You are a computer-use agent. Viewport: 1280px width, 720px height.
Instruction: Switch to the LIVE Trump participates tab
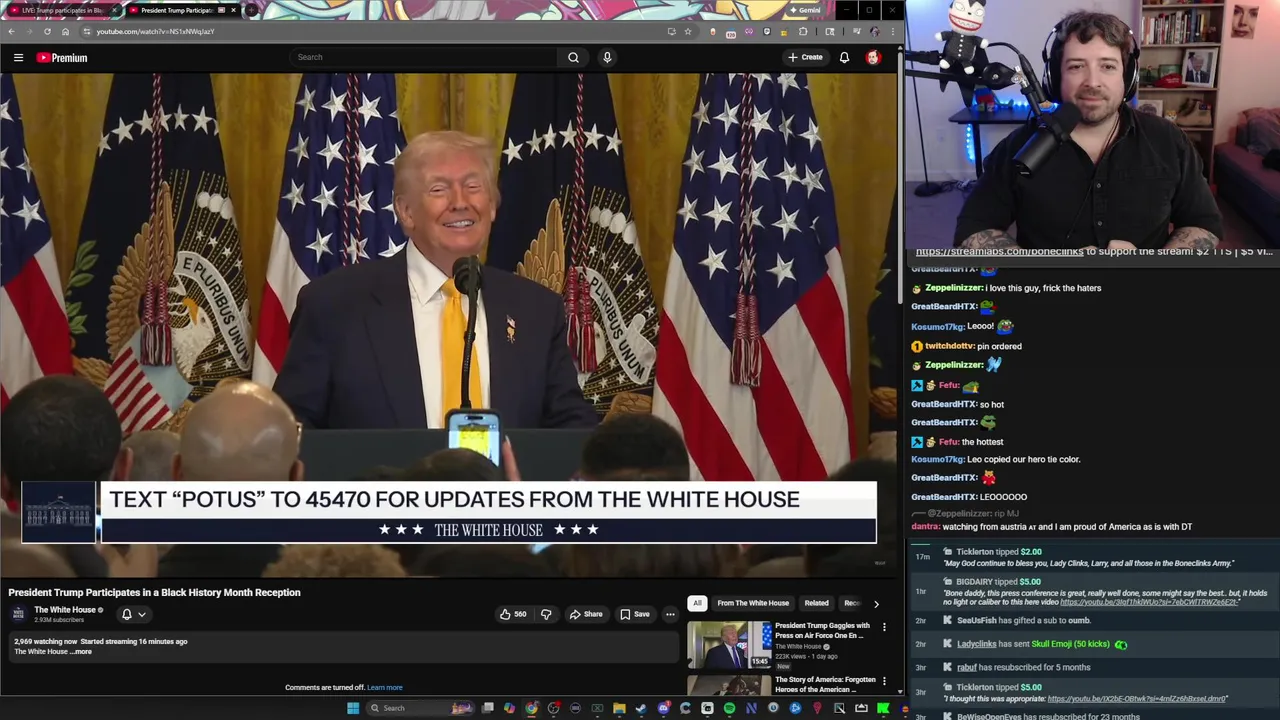62,10
